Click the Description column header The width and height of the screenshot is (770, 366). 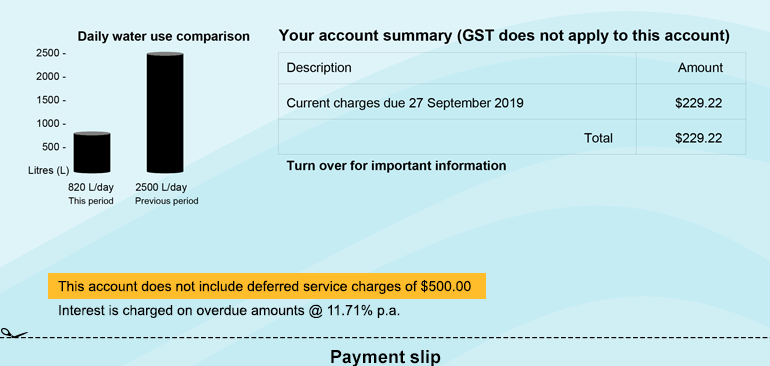(319, 68)
